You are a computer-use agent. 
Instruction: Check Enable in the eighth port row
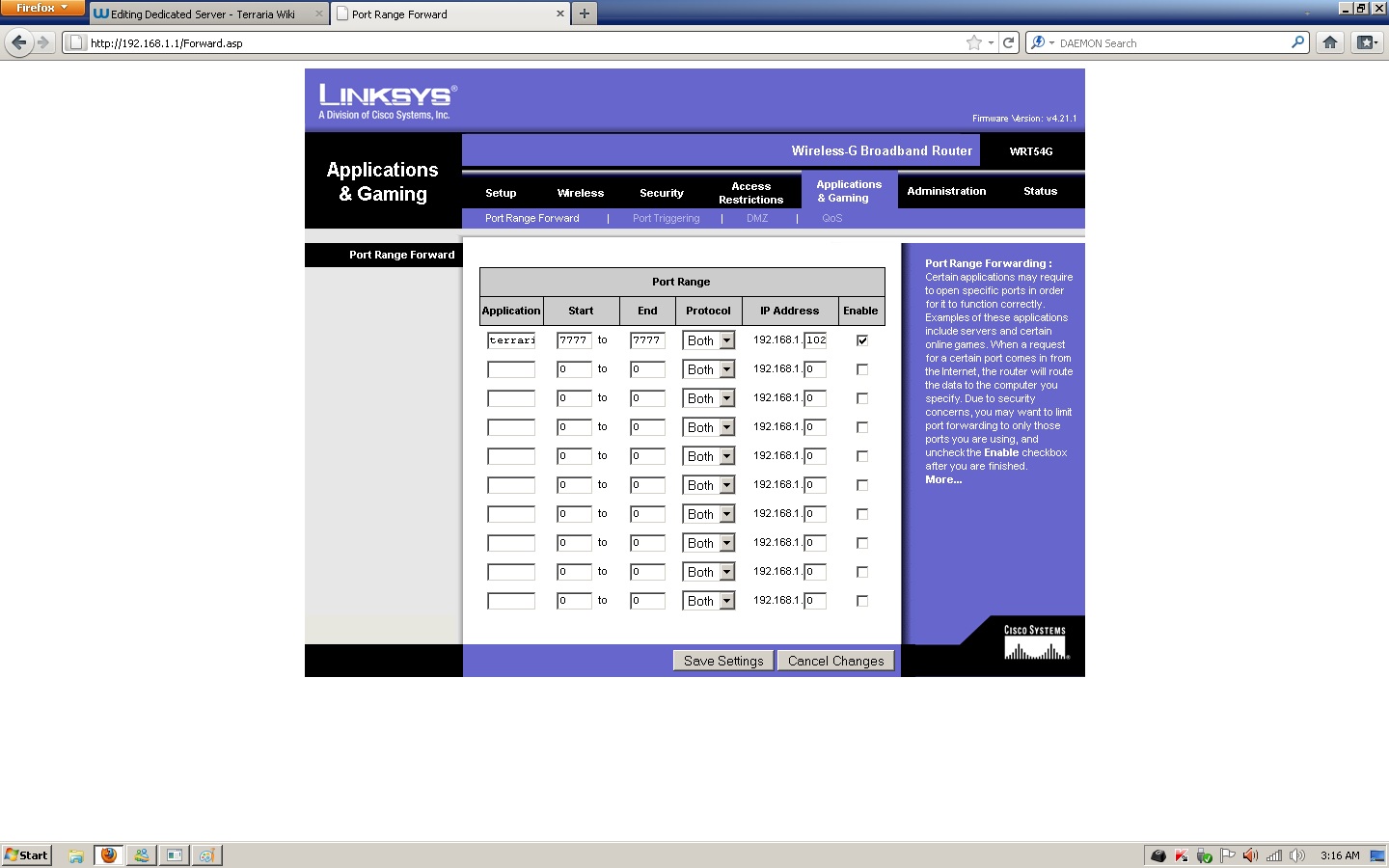pos(862,543)
